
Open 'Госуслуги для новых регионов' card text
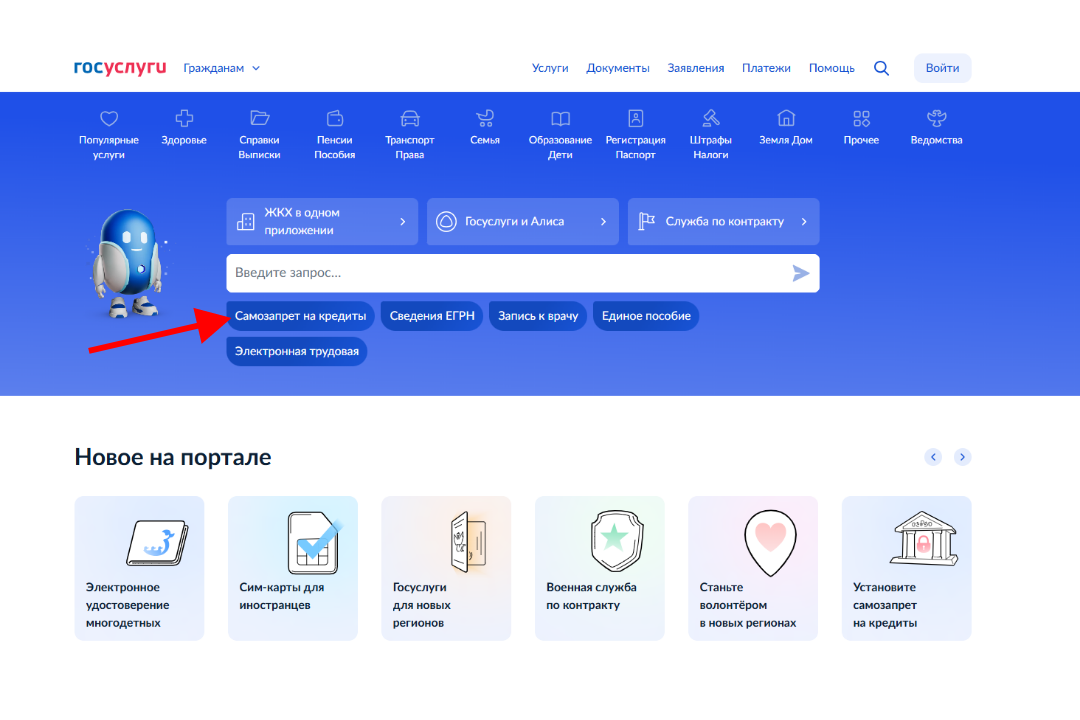tap(422, 605)
